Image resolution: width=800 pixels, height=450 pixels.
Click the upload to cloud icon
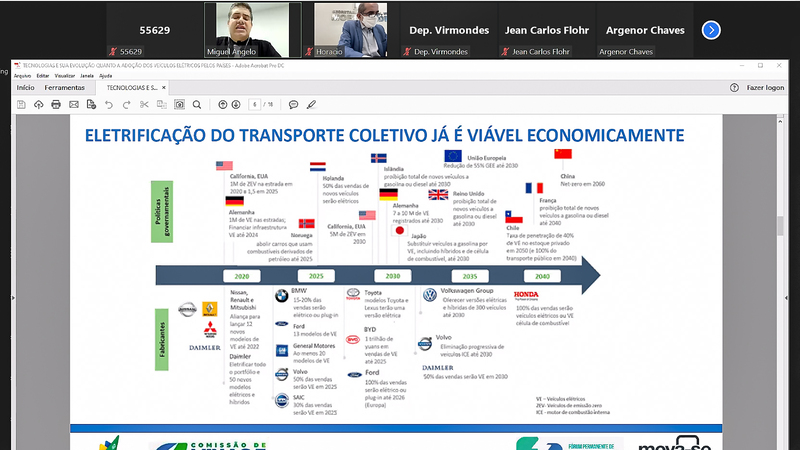point(39,104)
